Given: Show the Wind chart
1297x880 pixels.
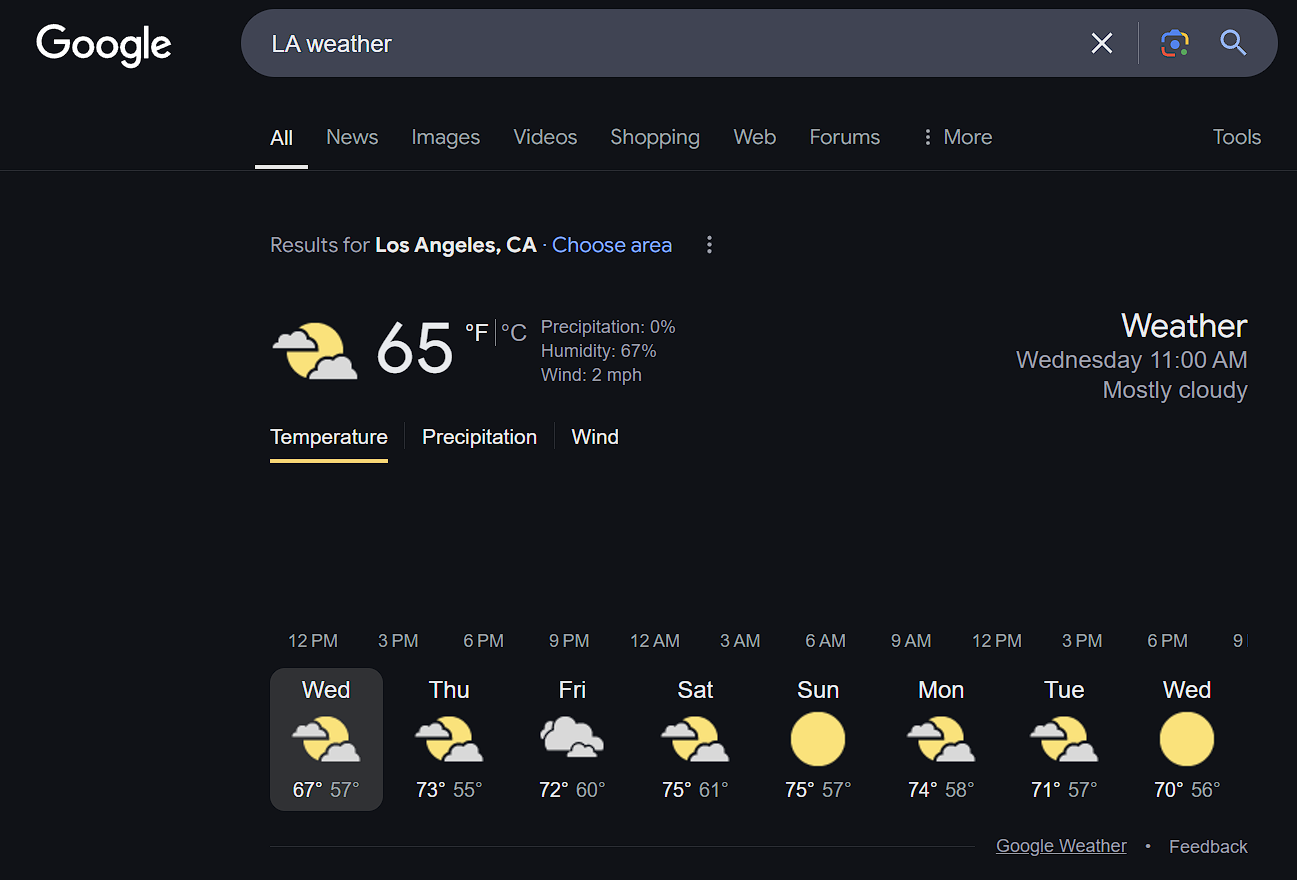Looking at the screenshot, I should (595, 437).
